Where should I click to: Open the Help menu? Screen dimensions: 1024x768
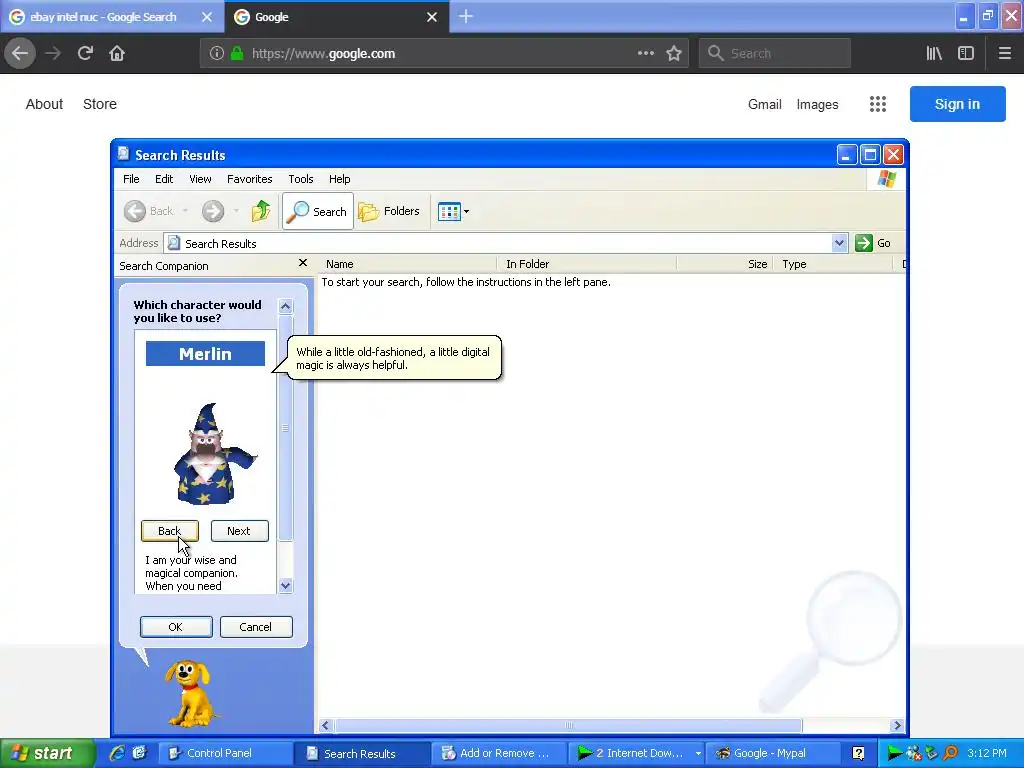point(339,179)
